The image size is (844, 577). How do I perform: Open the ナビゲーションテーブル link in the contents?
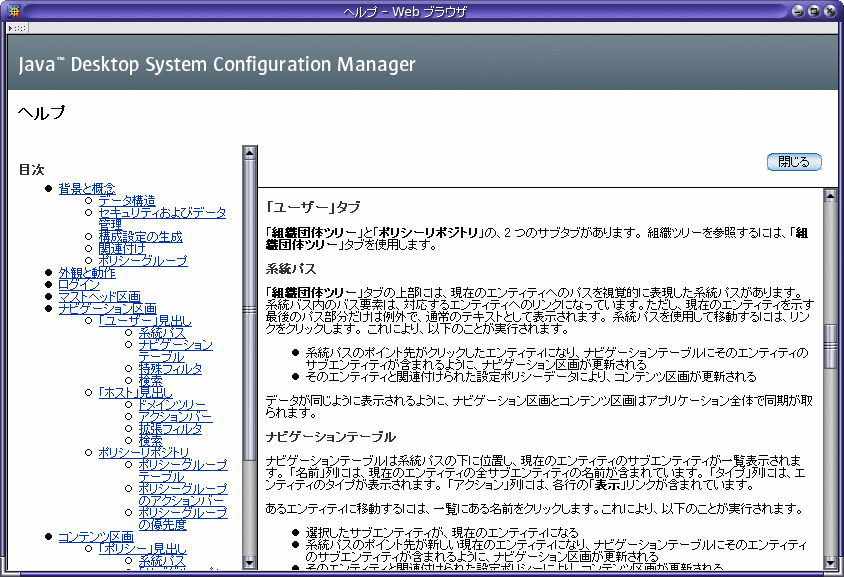point(175,350)
